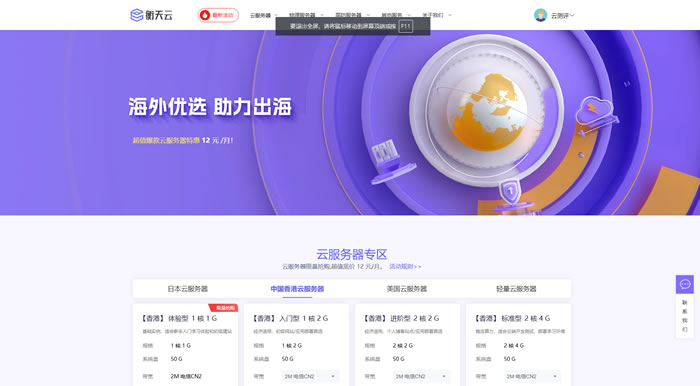Expand the 云服务器 navigation menu
This screenshot has width=700, height=386.
point(264,15)
